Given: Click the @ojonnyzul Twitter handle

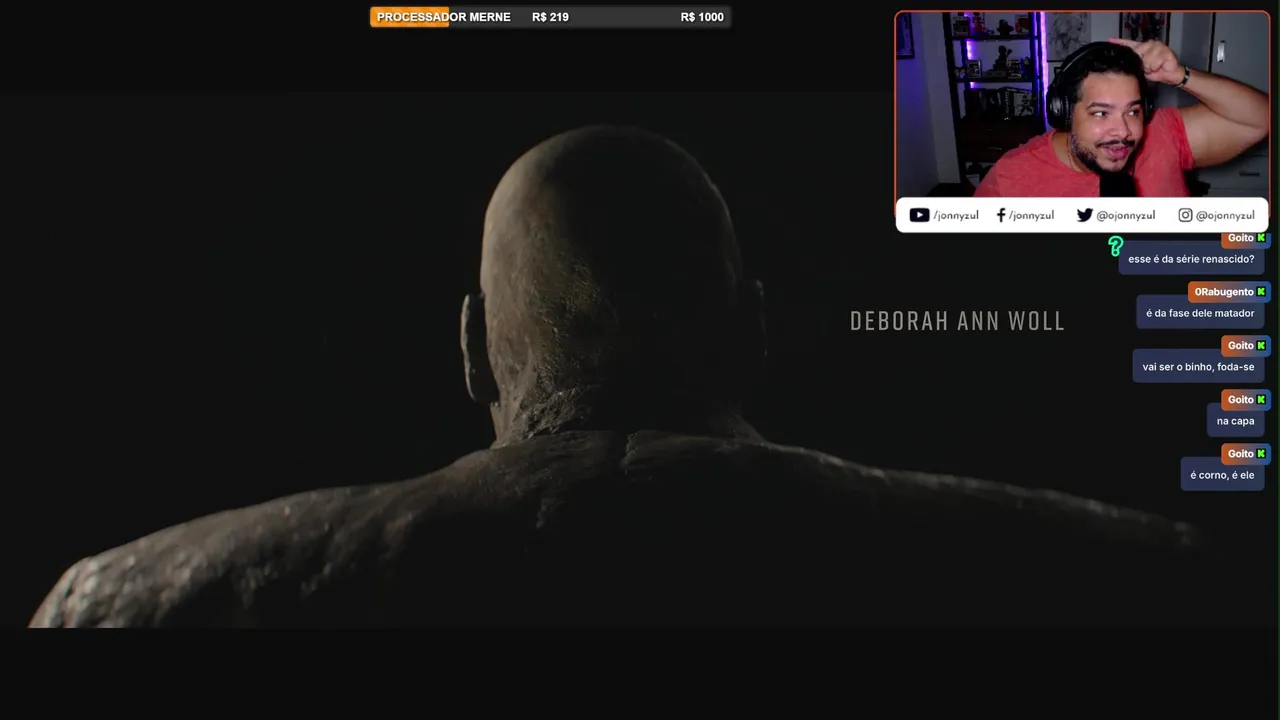Looking at the screenshot, I should (1126, 215).
